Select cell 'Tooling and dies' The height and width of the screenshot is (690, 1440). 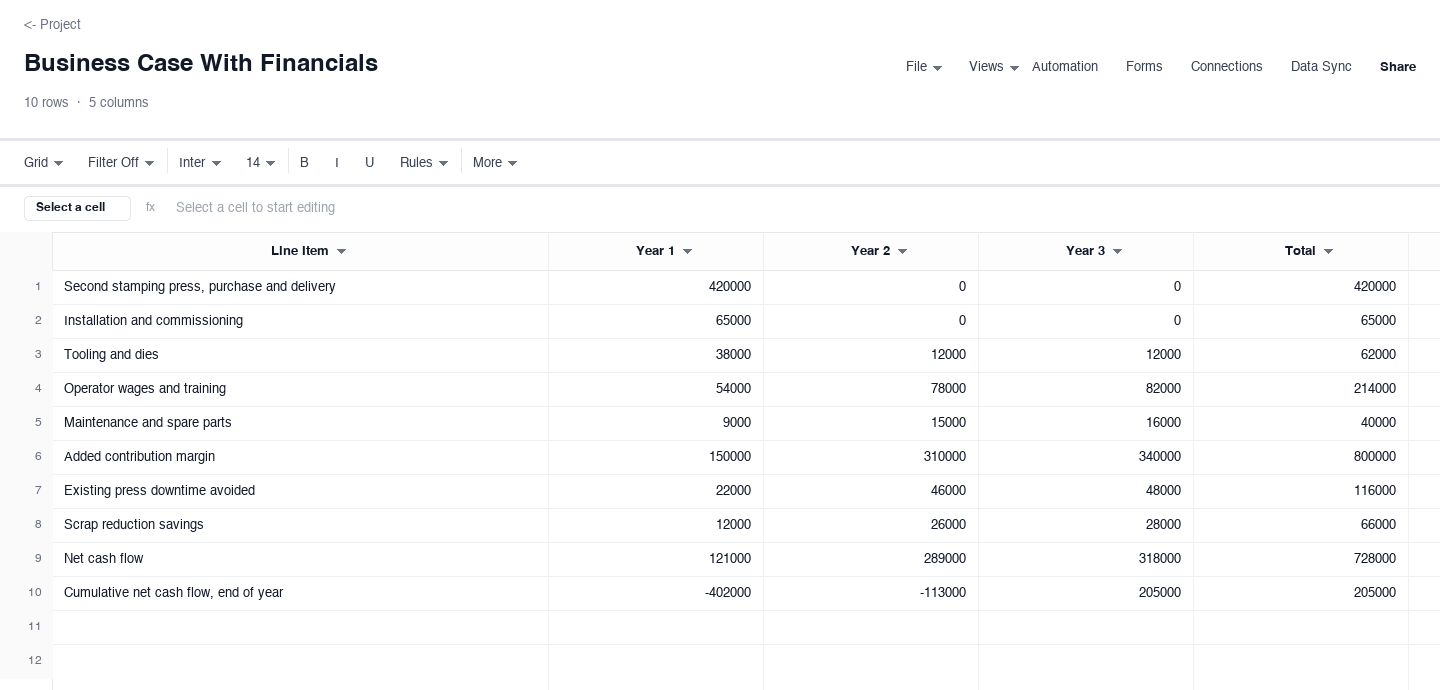(x=300, y=355)
